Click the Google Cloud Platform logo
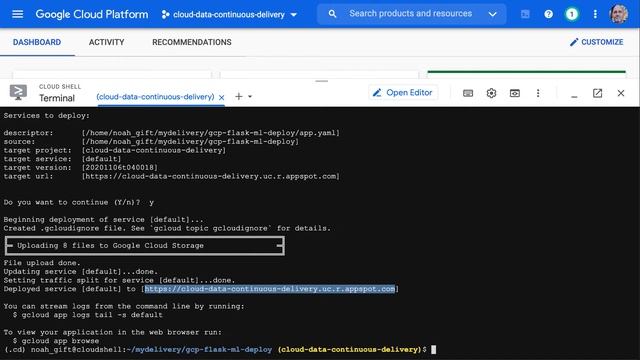The width and height of the screenshot is (640, 360). tap(92, 14)
